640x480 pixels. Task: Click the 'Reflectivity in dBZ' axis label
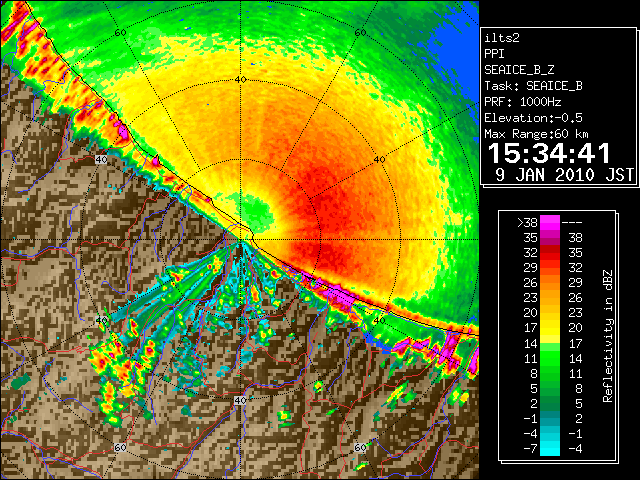[608, 336]
